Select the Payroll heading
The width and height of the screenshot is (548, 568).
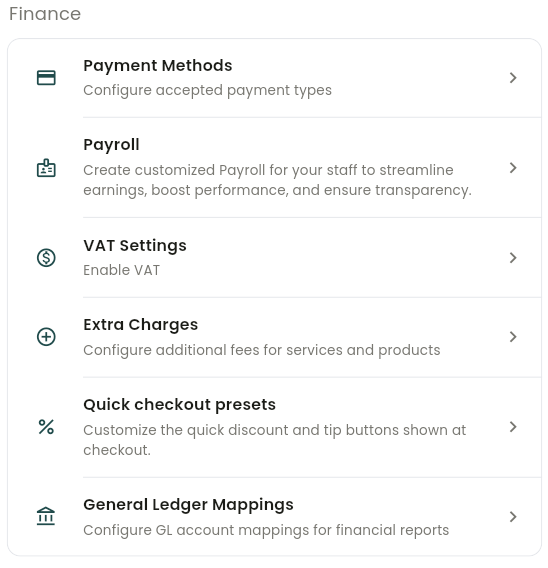(111, 145)
